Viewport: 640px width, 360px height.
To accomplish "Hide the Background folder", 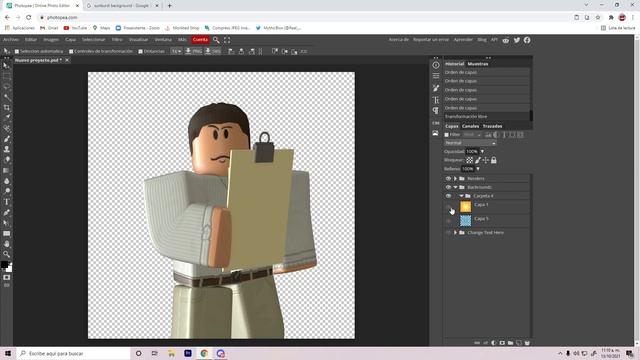I will 448,187.
